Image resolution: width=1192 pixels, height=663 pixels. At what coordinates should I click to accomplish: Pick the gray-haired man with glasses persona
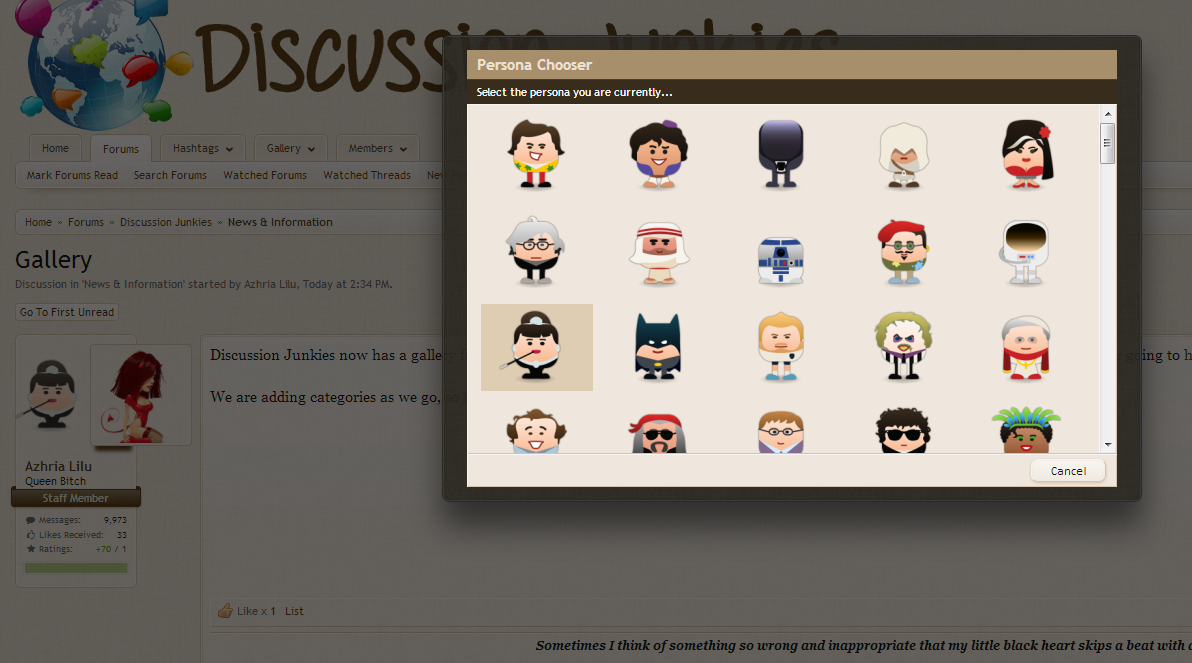point(535,251)
